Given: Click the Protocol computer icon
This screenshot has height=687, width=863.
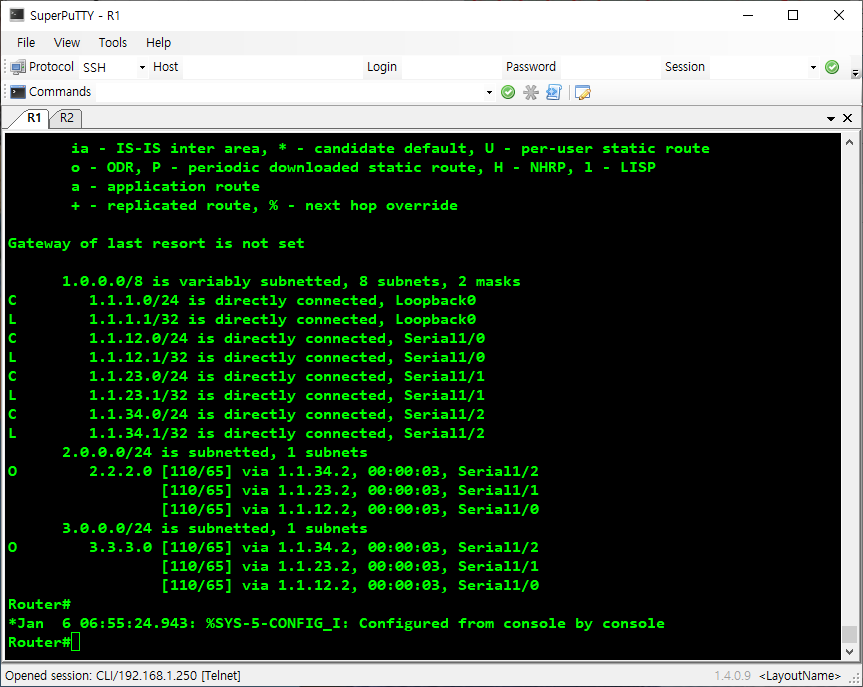Looking at the screenshot, I should 18,67.
